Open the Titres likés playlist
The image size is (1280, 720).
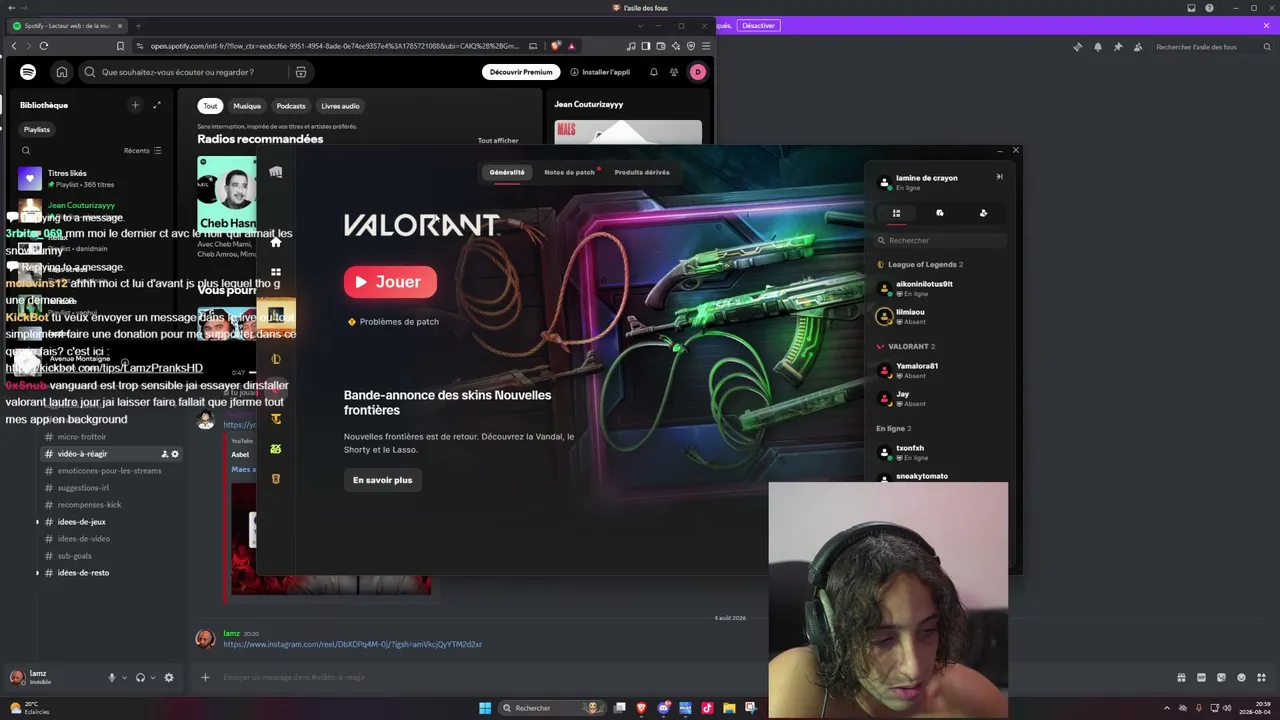[x=95, y=179]
